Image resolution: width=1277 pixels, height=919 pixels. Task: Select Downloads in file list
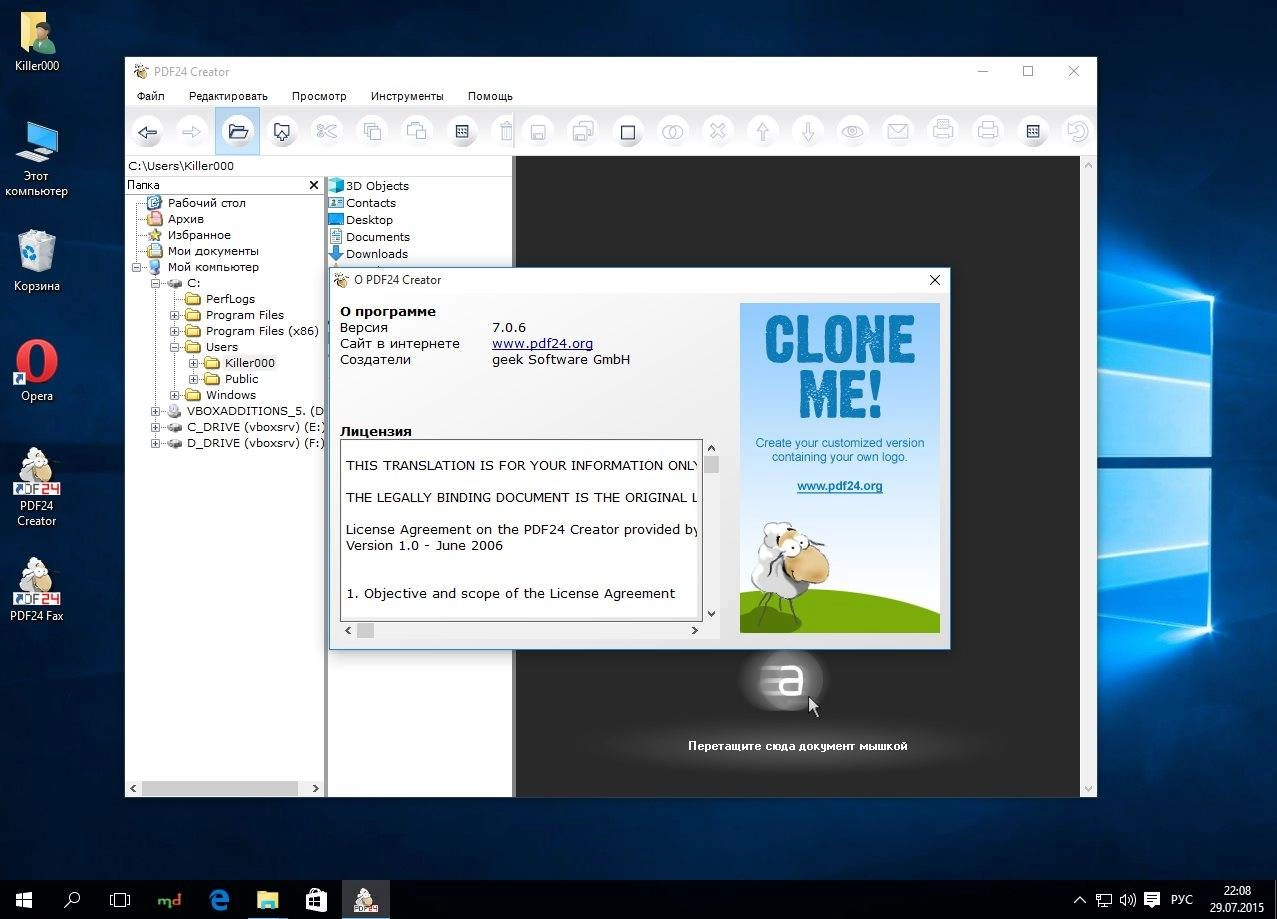377,254
